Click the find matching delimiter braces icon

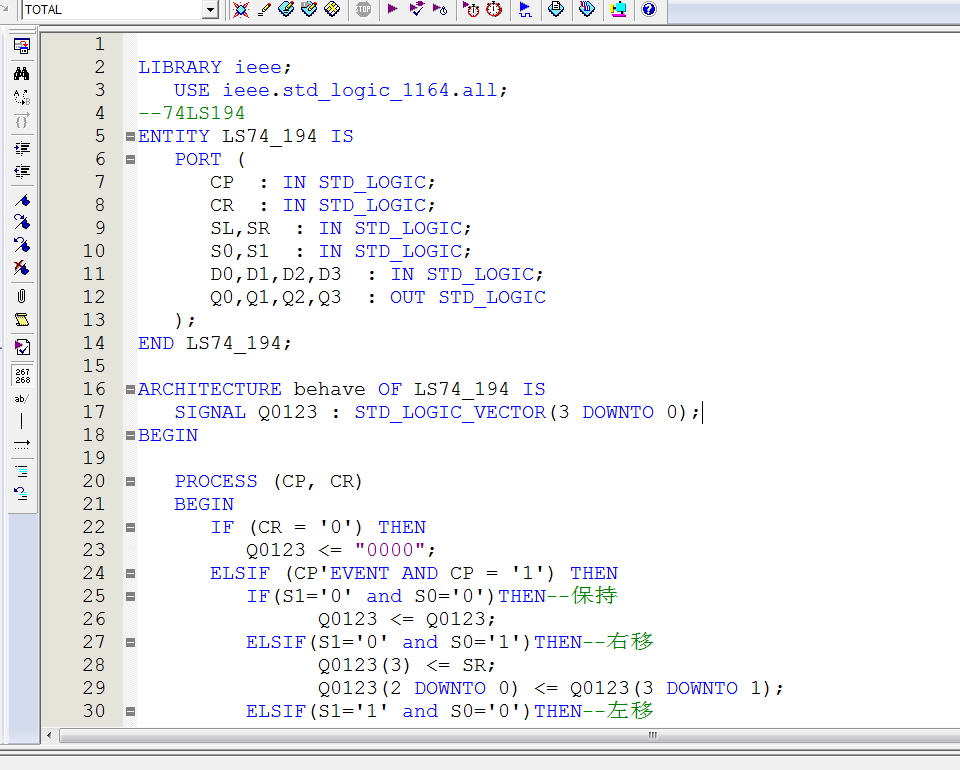[x=22, y=121]
